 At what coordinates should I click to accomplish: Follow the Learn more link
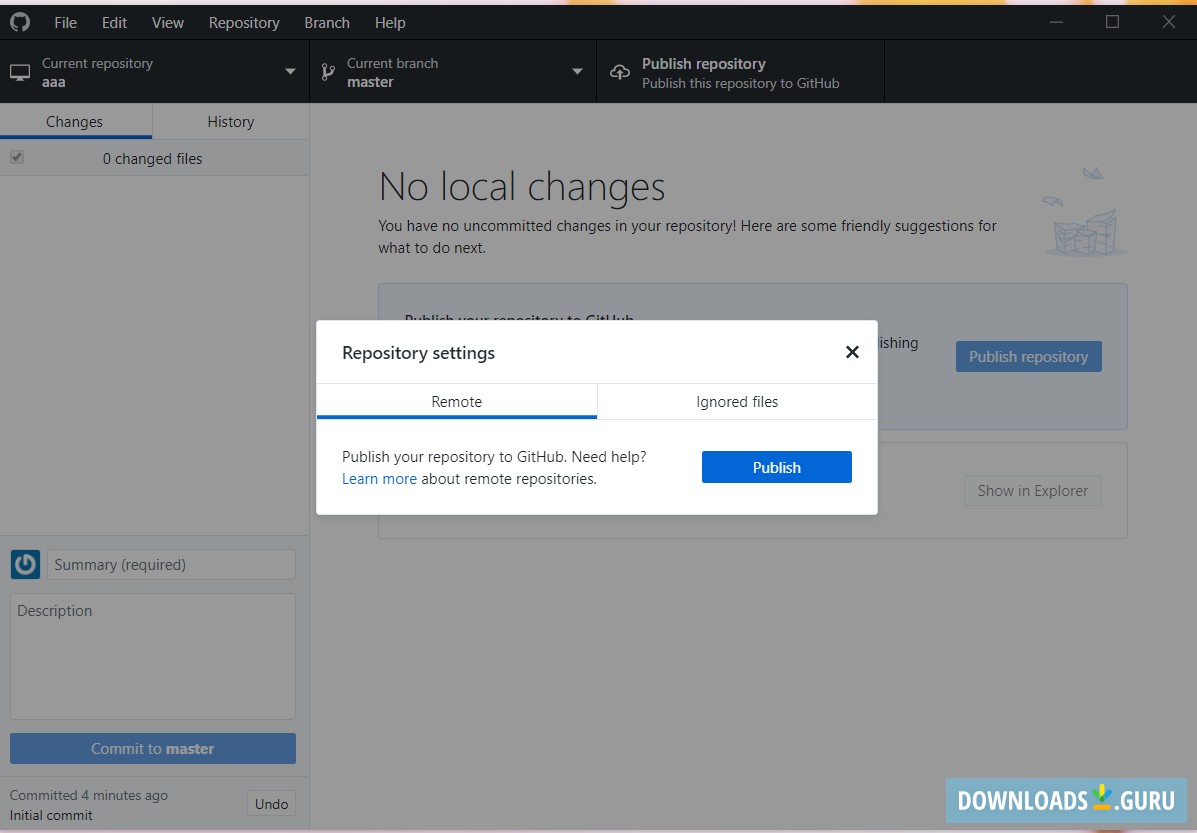[x=379, y=479]
